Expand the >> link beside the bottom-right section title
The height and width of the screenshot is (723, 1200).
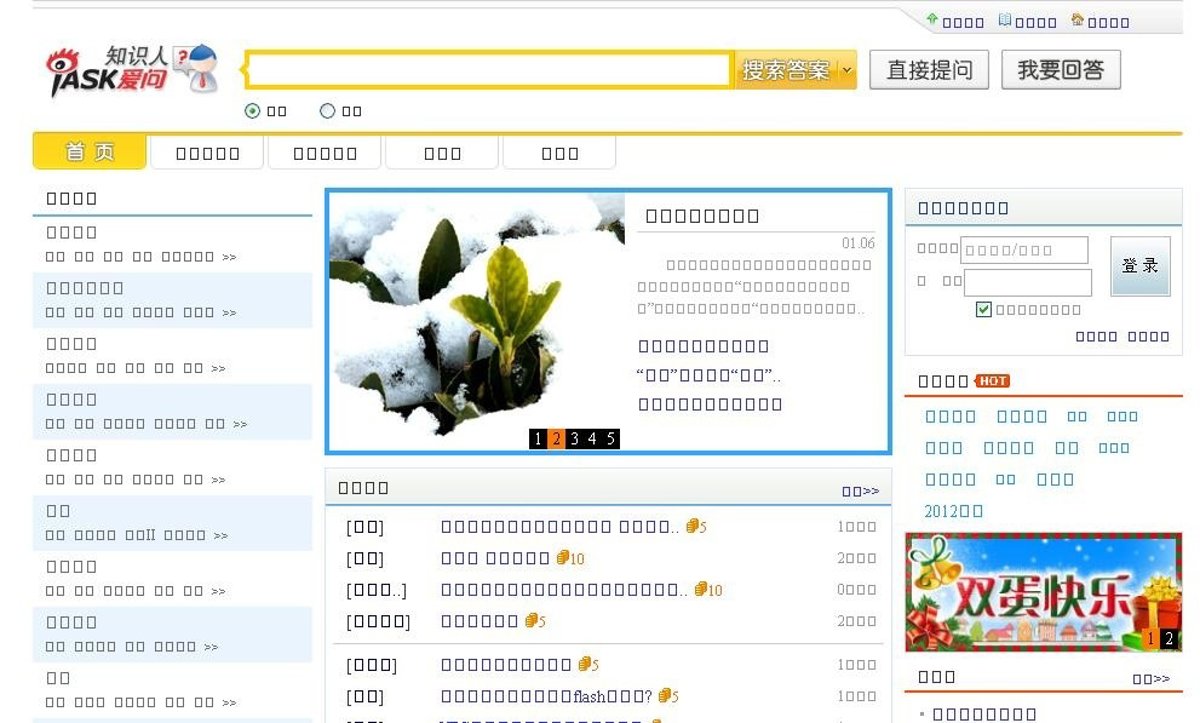[x=1151, y=679]
